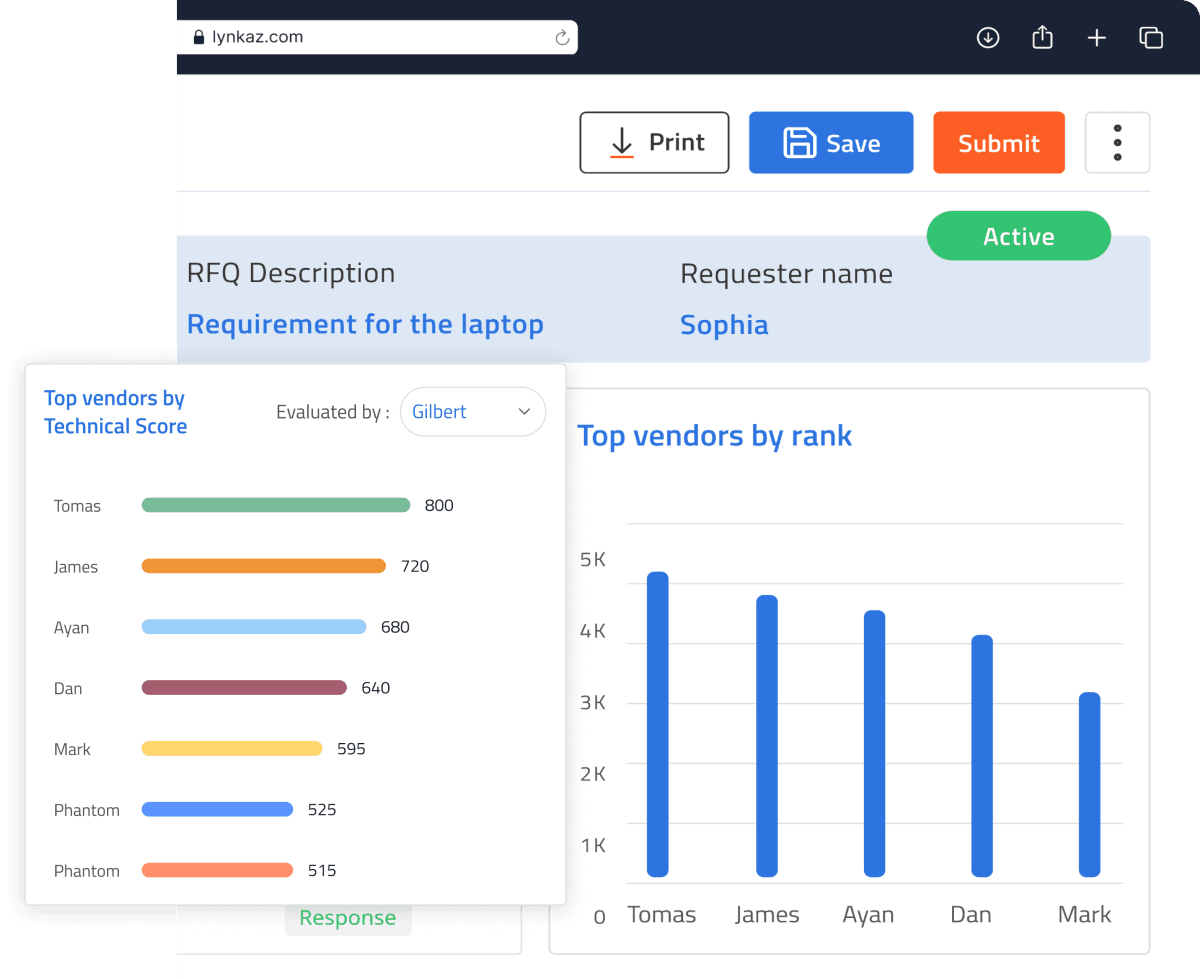Click the Response tag

click(x=348, y=918)
